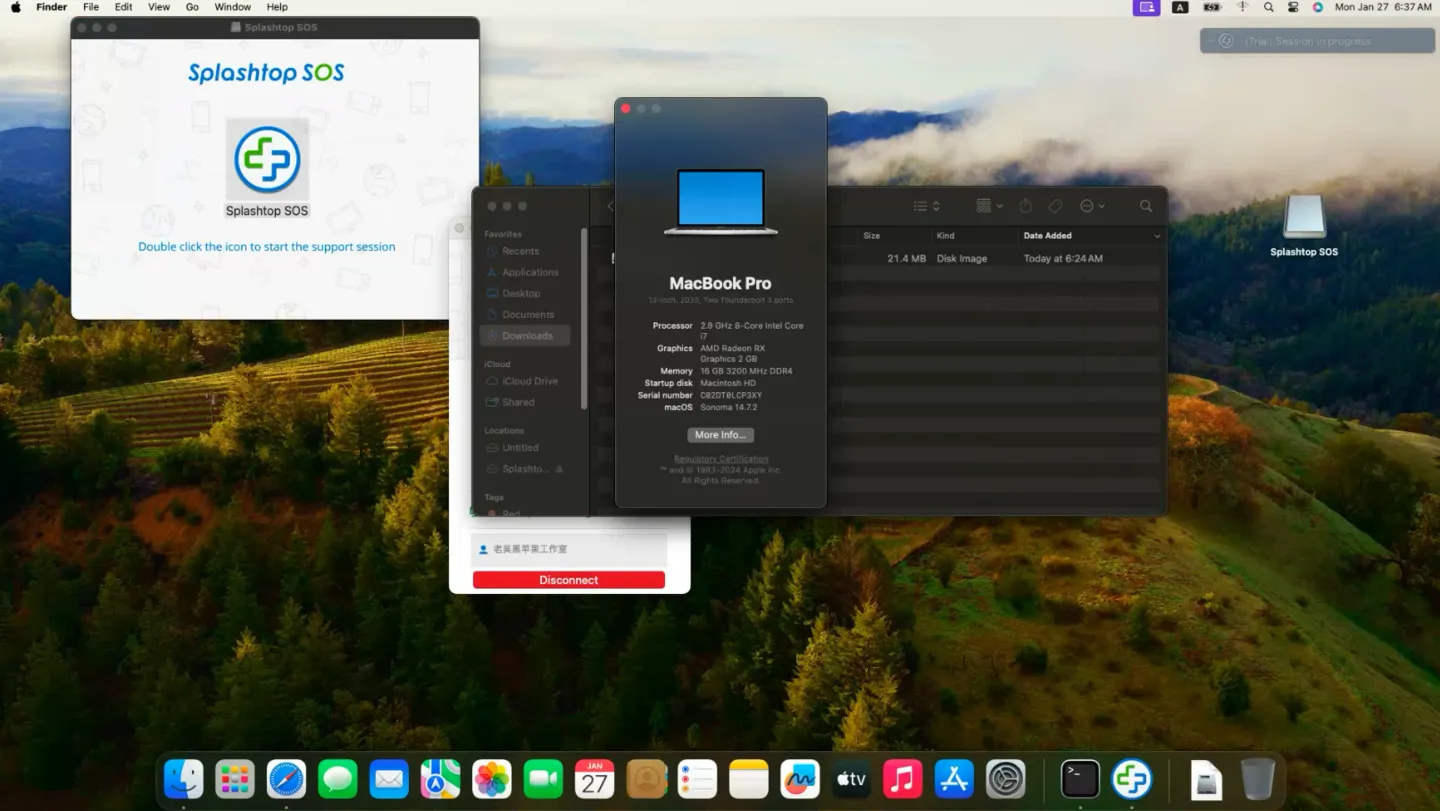The width and height of the screenshot is (1440, 811).
Task: Expand the Finder group-by dropdown
Action: pyautogui.click(x=989, y=206)
